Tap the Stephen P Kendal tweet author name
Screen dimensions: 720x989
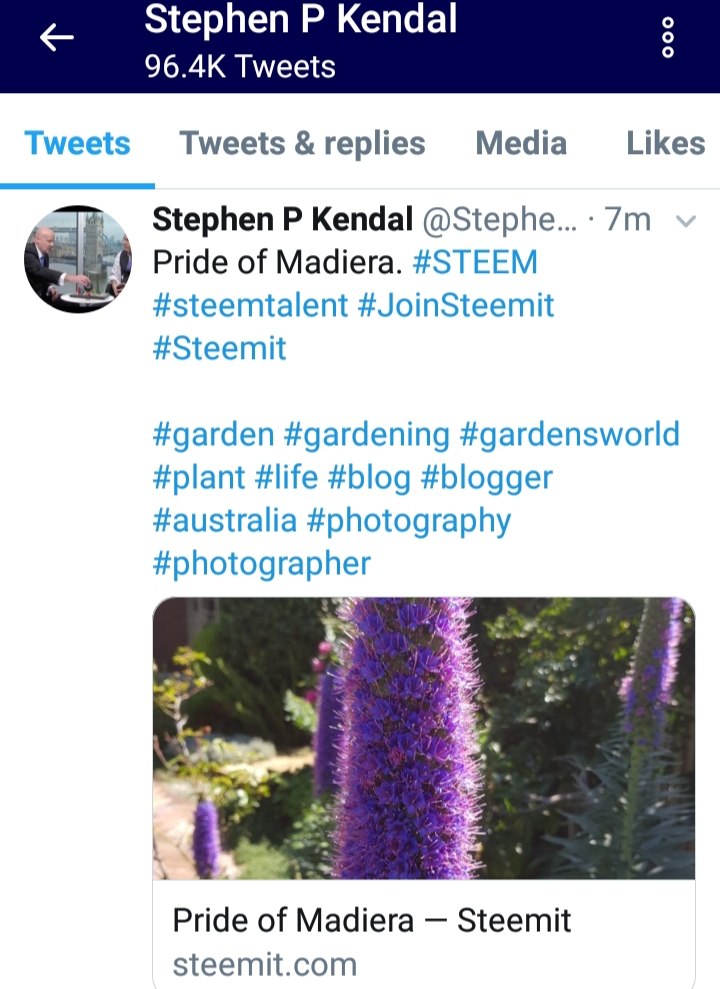coord(282,219)
